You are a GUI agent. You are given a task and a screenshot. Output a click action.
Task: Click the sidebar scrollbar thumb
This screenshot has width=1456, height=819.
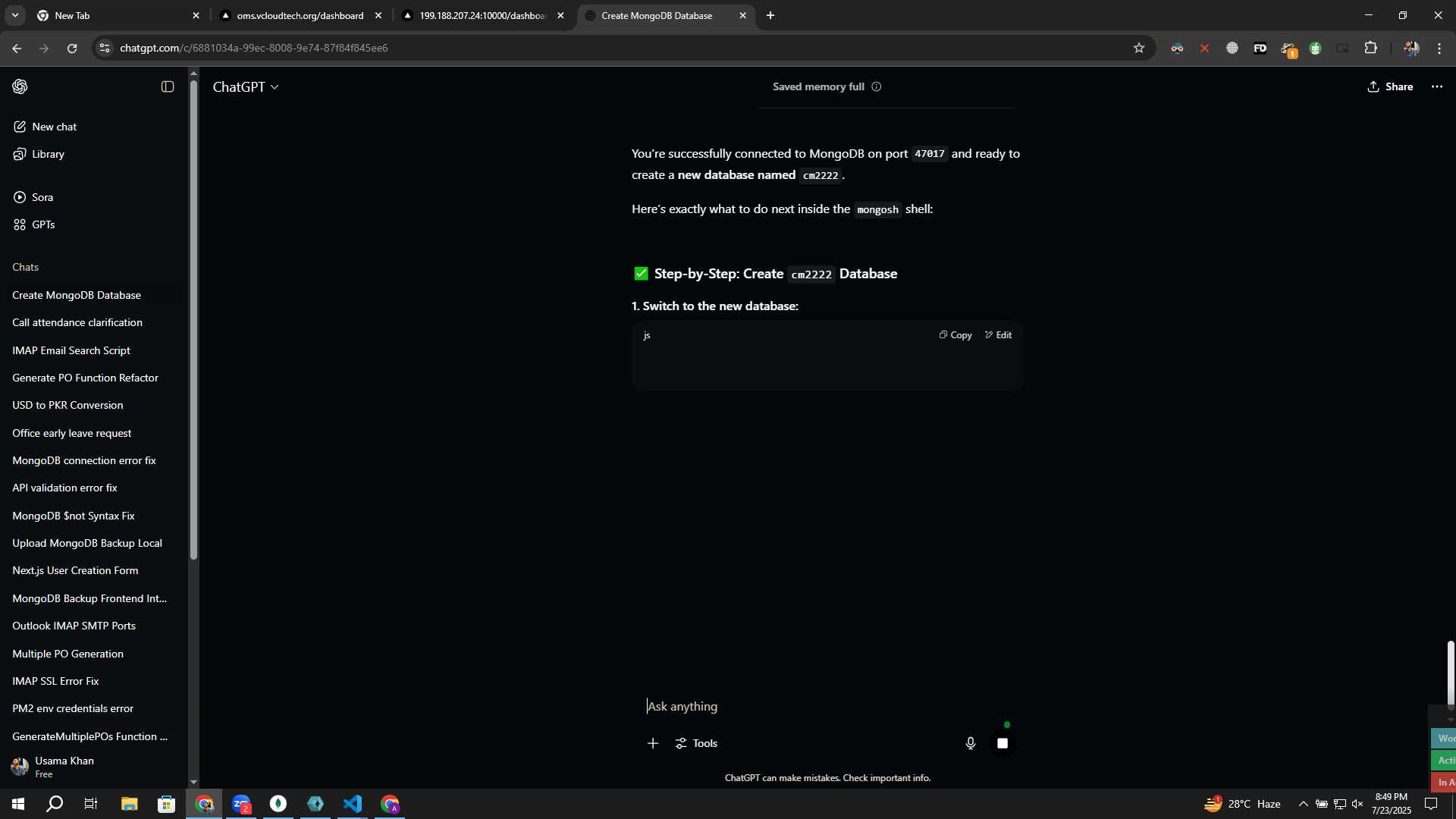coord(193,318)
